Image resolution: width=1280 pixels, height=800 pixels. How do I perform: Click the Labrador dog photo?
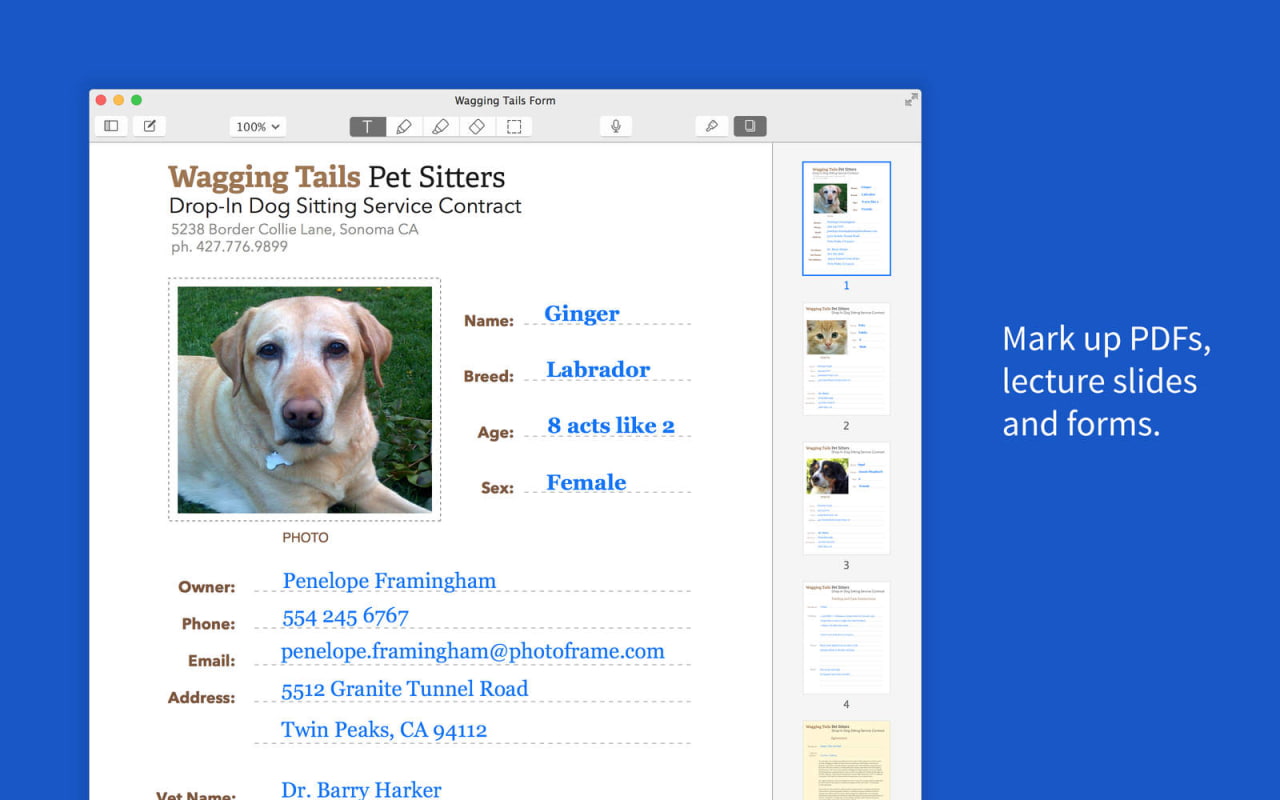pyautogui.click(x=305, y=400)
